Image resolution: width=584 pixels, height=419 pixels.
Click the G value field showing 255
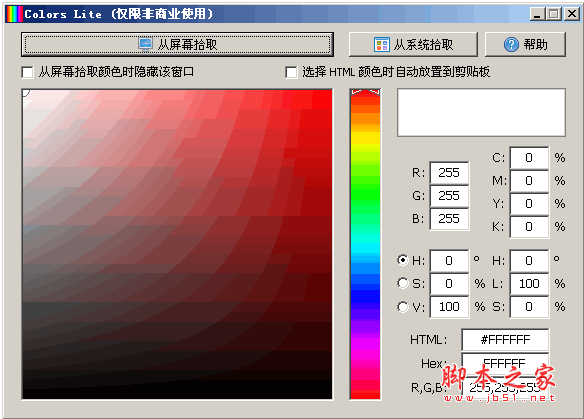449,196
